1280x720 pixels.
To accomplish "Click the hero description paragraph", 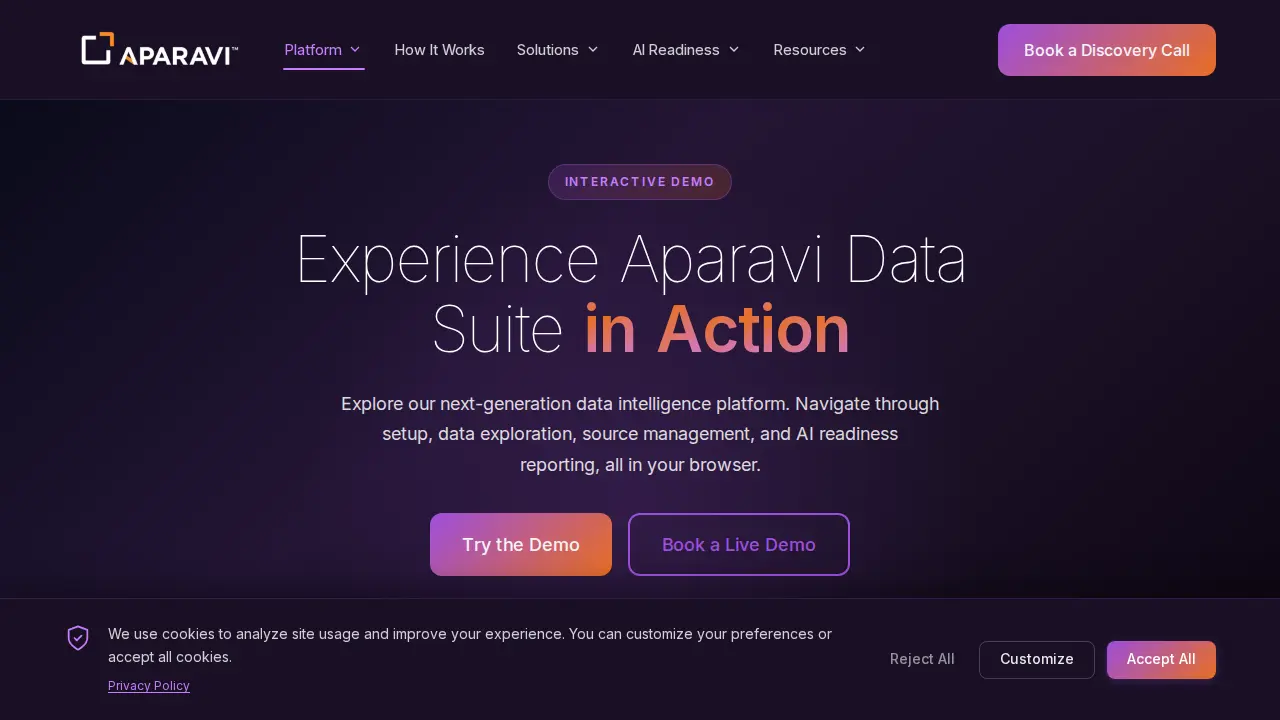I will (x=640, y=434).
